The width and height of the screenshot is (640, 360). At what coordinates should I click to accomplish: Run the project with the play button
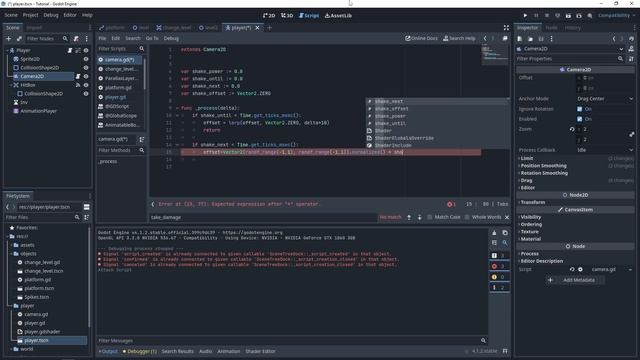pos(525,16)
